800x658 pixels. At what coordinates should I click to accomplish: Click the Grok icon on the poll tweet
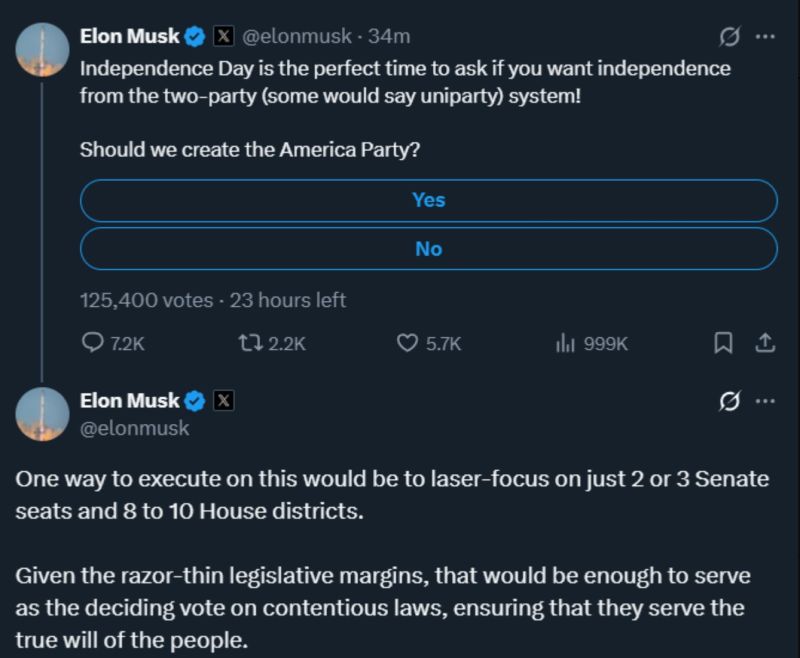click(x=730, y=37)
